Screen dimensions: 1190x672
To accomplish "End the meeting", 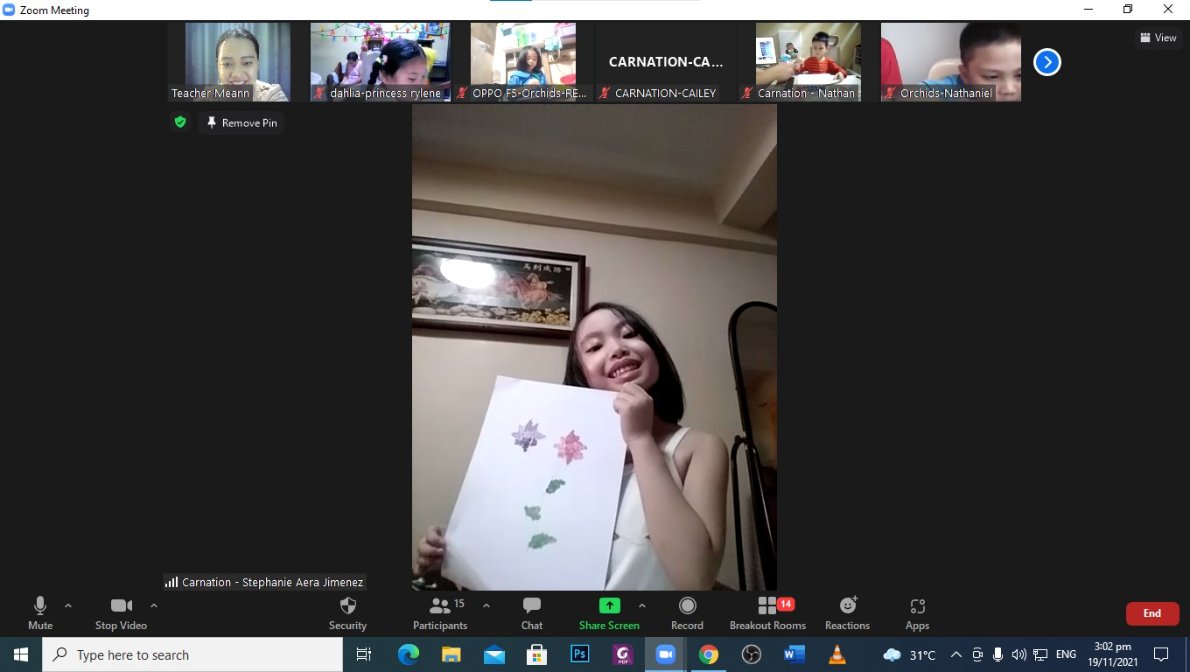I will coord(1152,614).
